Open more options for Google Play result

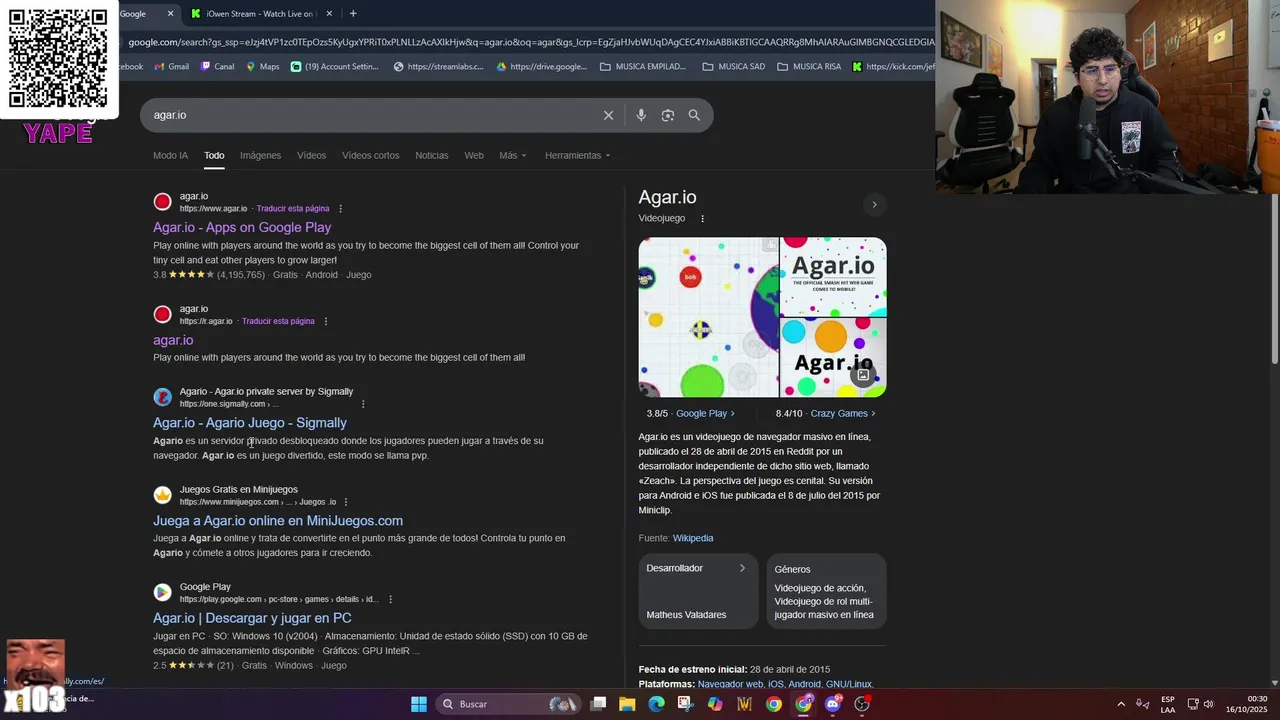[x=390, y=599]
